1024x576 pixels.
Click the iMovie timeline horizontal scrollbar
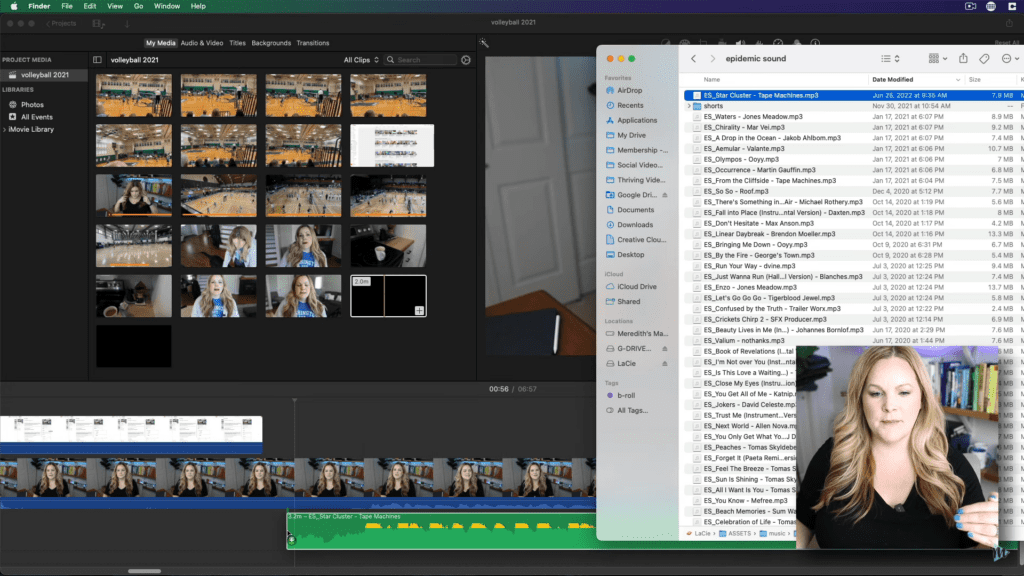(144, 571)
